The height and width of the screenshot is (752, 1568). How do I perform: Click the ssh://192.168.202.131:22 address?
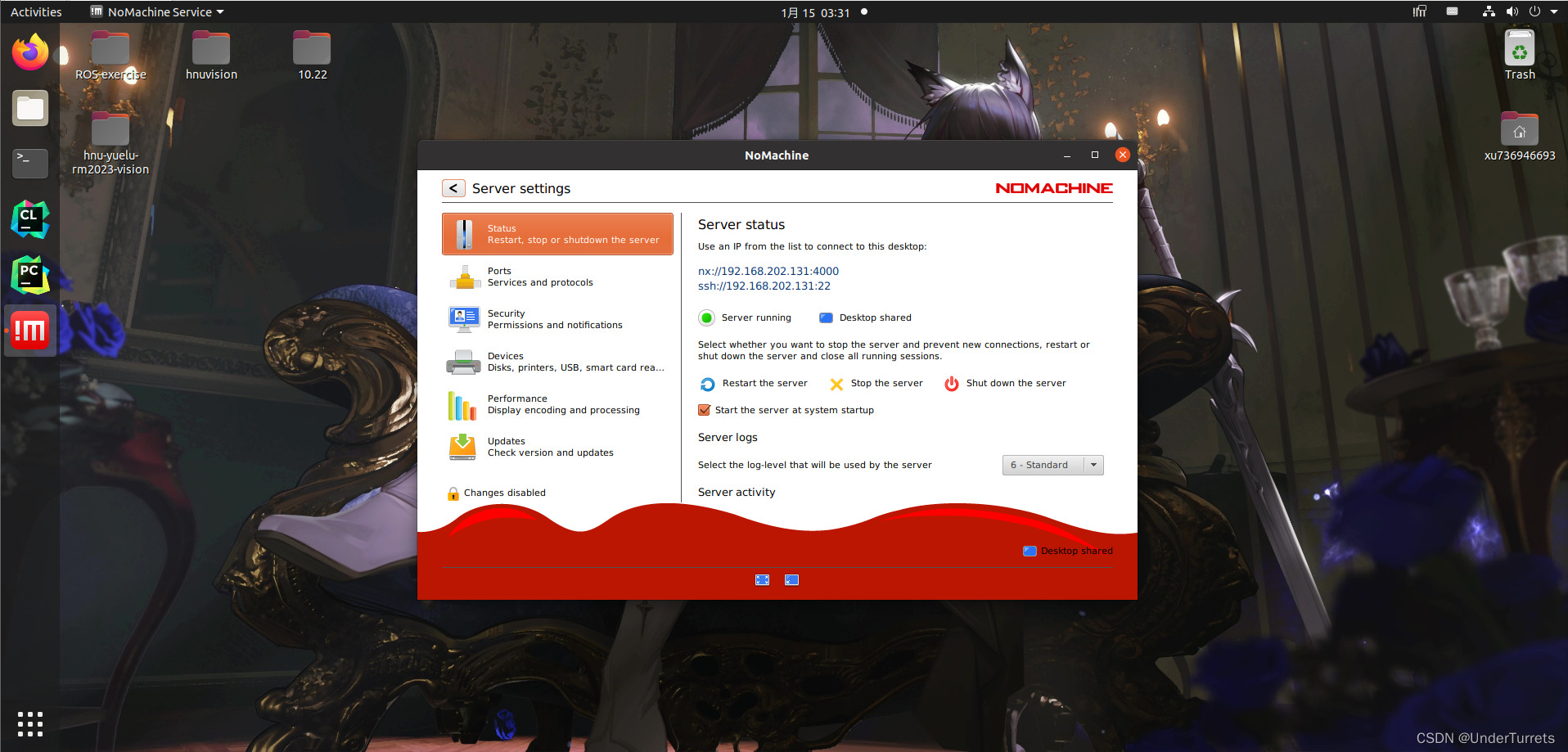click(x=764, y=286)
